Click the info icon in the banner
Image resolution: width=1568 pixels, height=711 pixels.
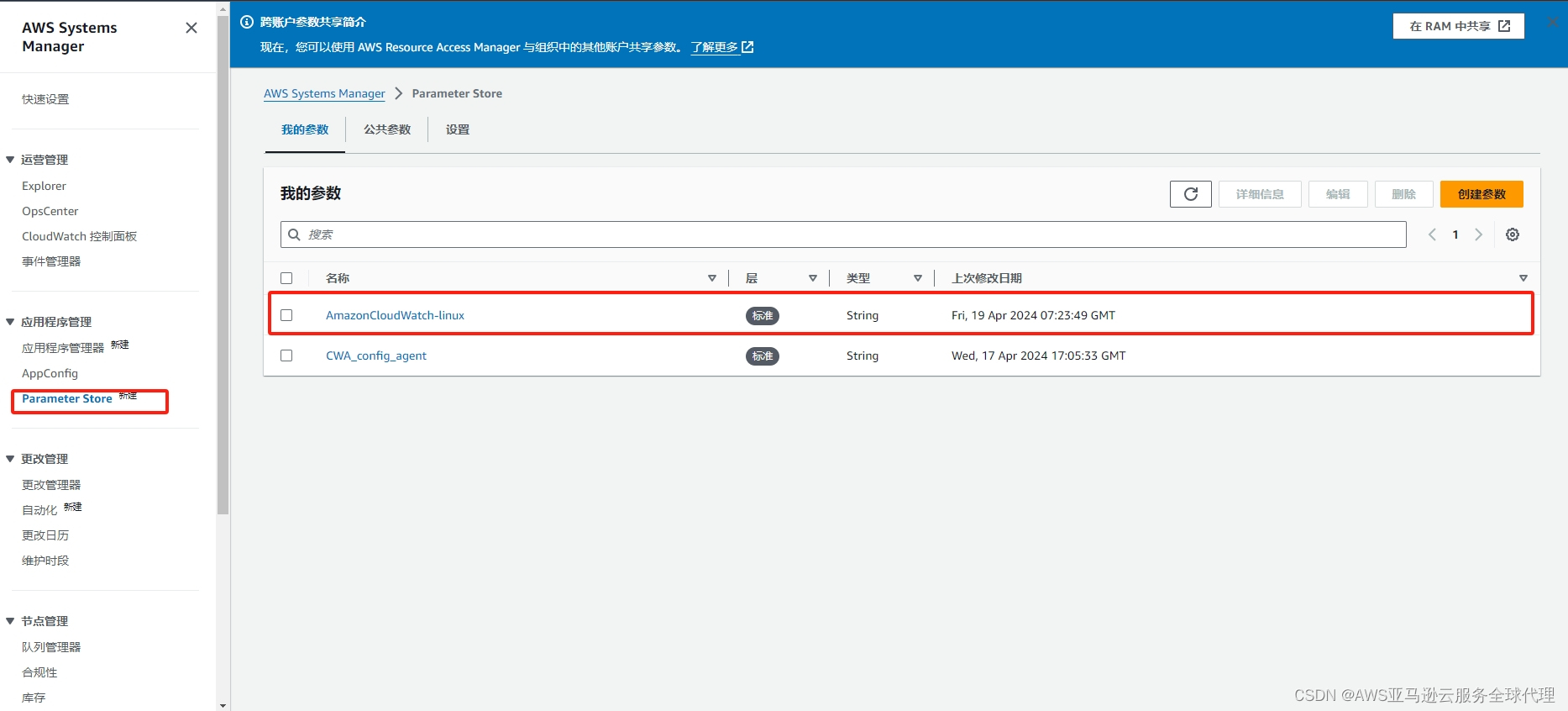(x=247, y=22)
